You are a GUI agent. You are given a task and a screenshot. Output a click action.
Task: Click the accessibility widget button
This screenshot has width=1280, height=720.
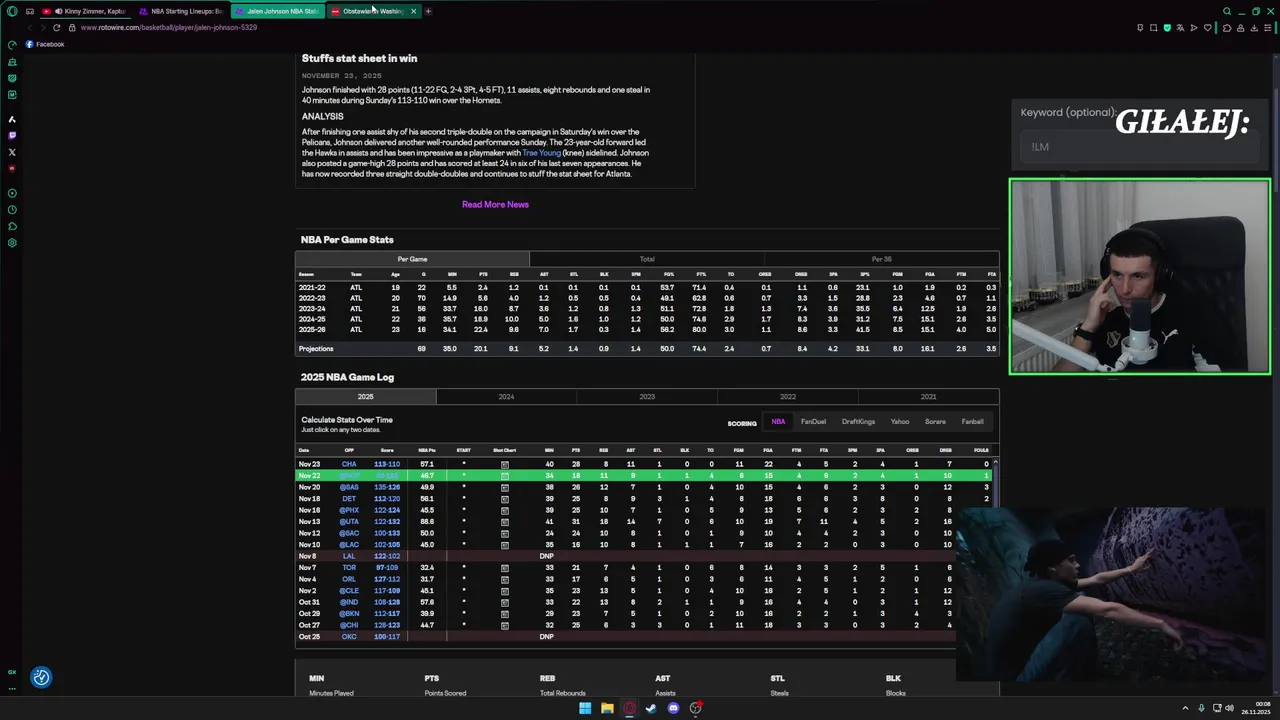click(41, 677)
